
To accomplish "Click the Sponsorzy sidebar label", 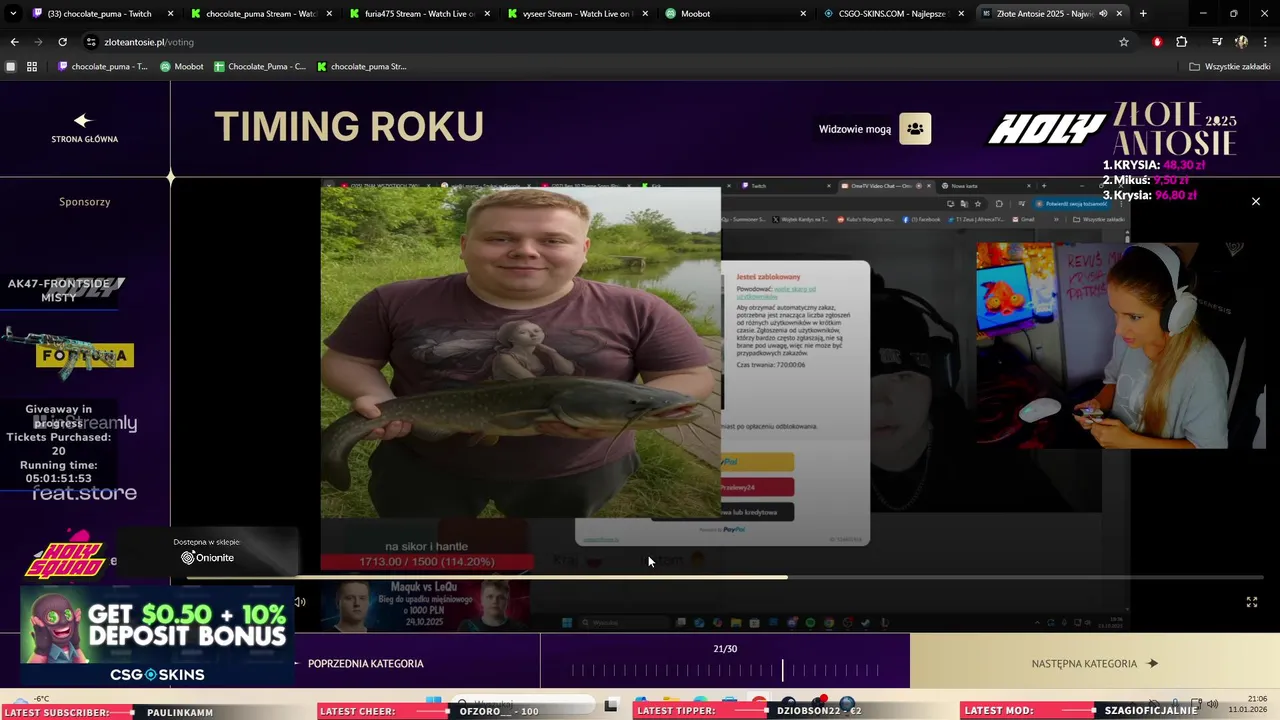I will 84,201.
